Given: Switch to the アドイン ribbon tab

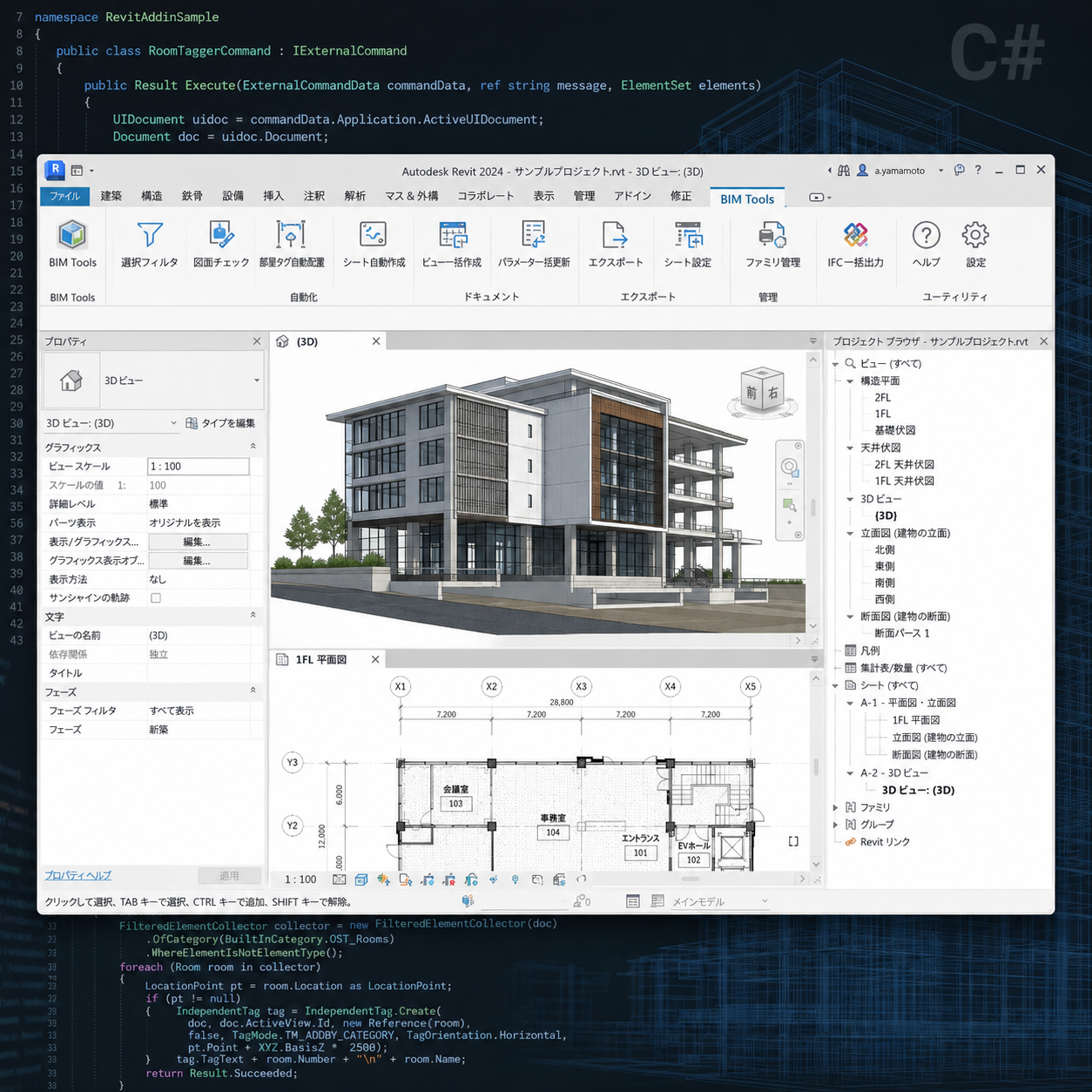Looking at the screenshot, I should [632, 196].
